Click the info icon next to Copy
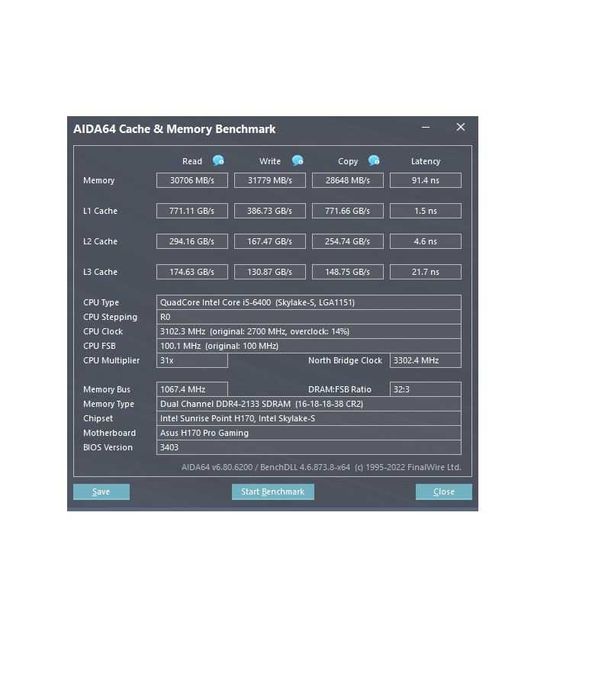The height and width of the screenshot is (700, 592). [374, 160]
